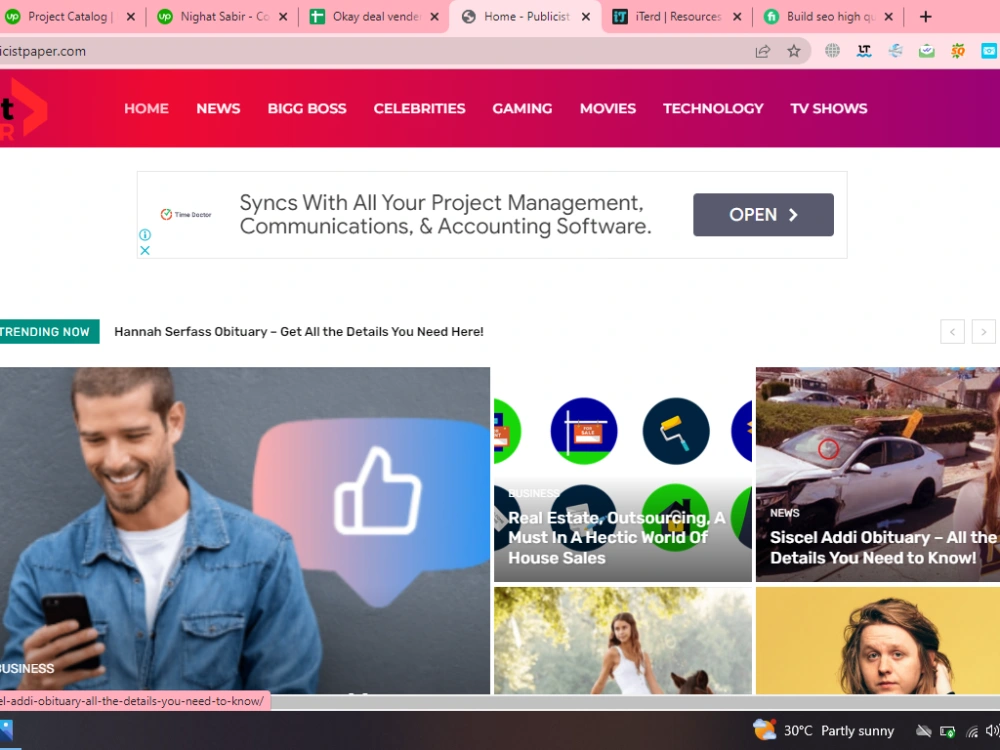Open the Real Estate Outsourcing article headline

pos(616,538)
